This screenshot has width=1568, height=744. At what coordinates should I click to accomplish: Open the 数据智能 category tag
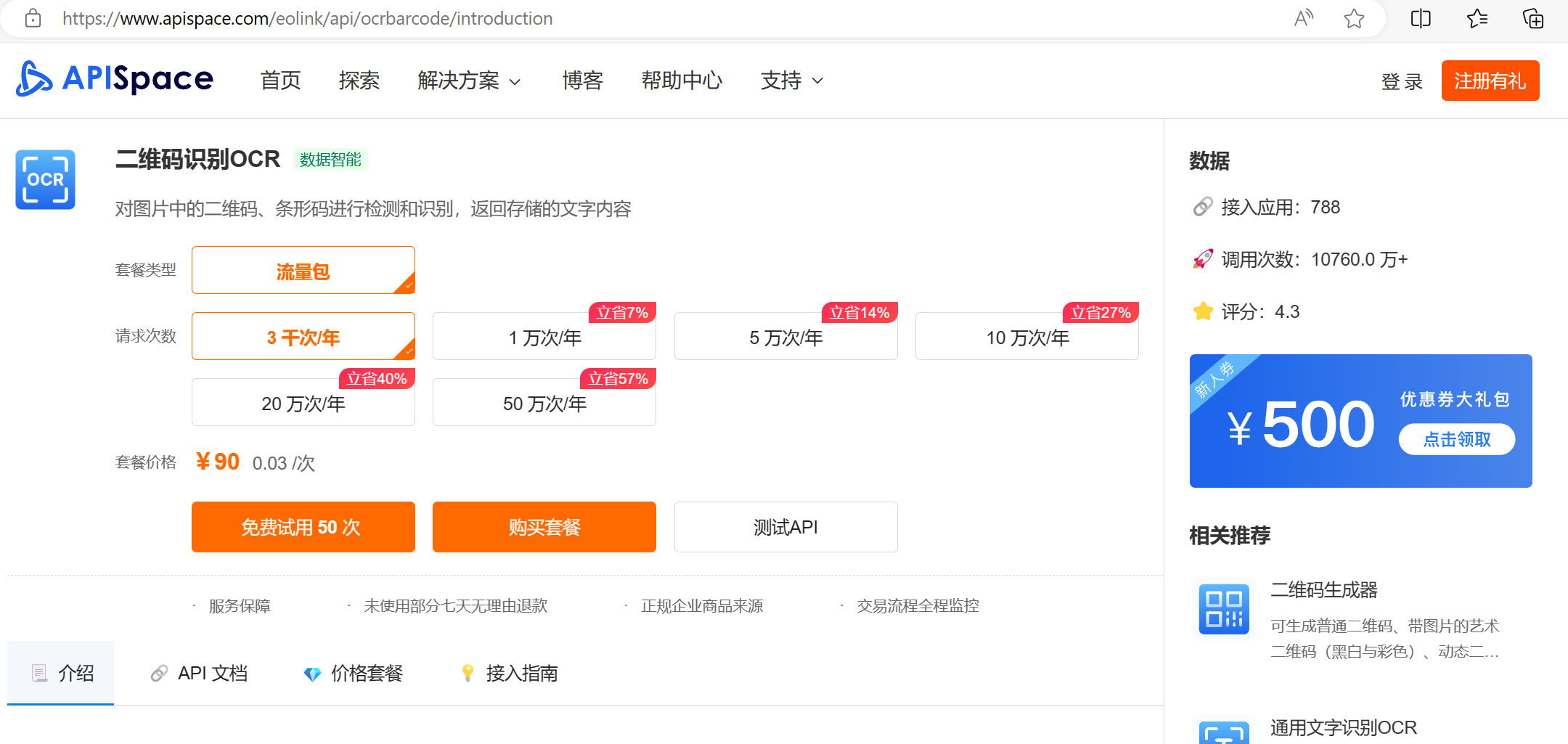click(332, 160)
